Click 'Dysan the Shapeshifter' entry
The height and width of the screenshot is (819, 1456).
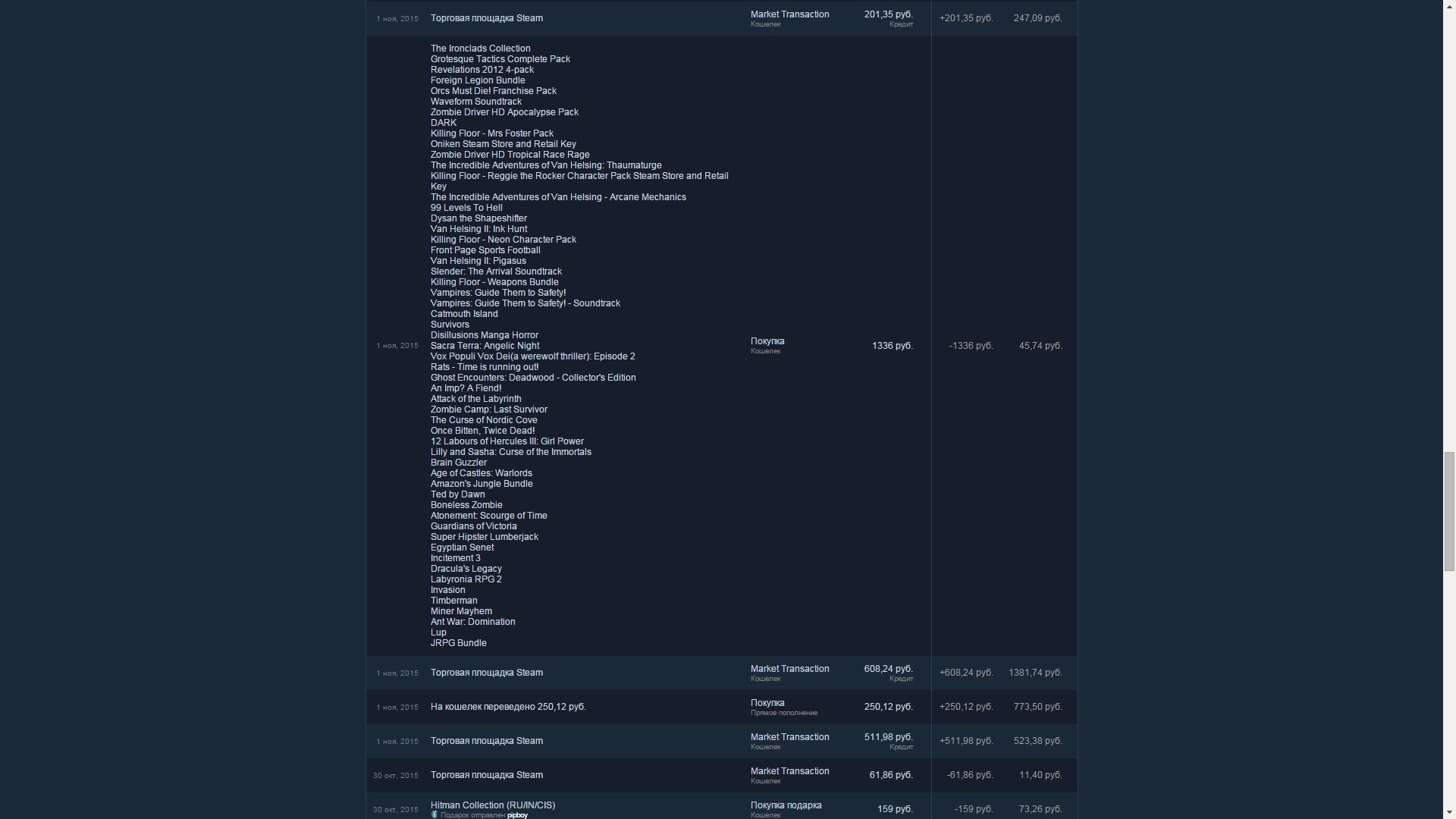[479, 218]
